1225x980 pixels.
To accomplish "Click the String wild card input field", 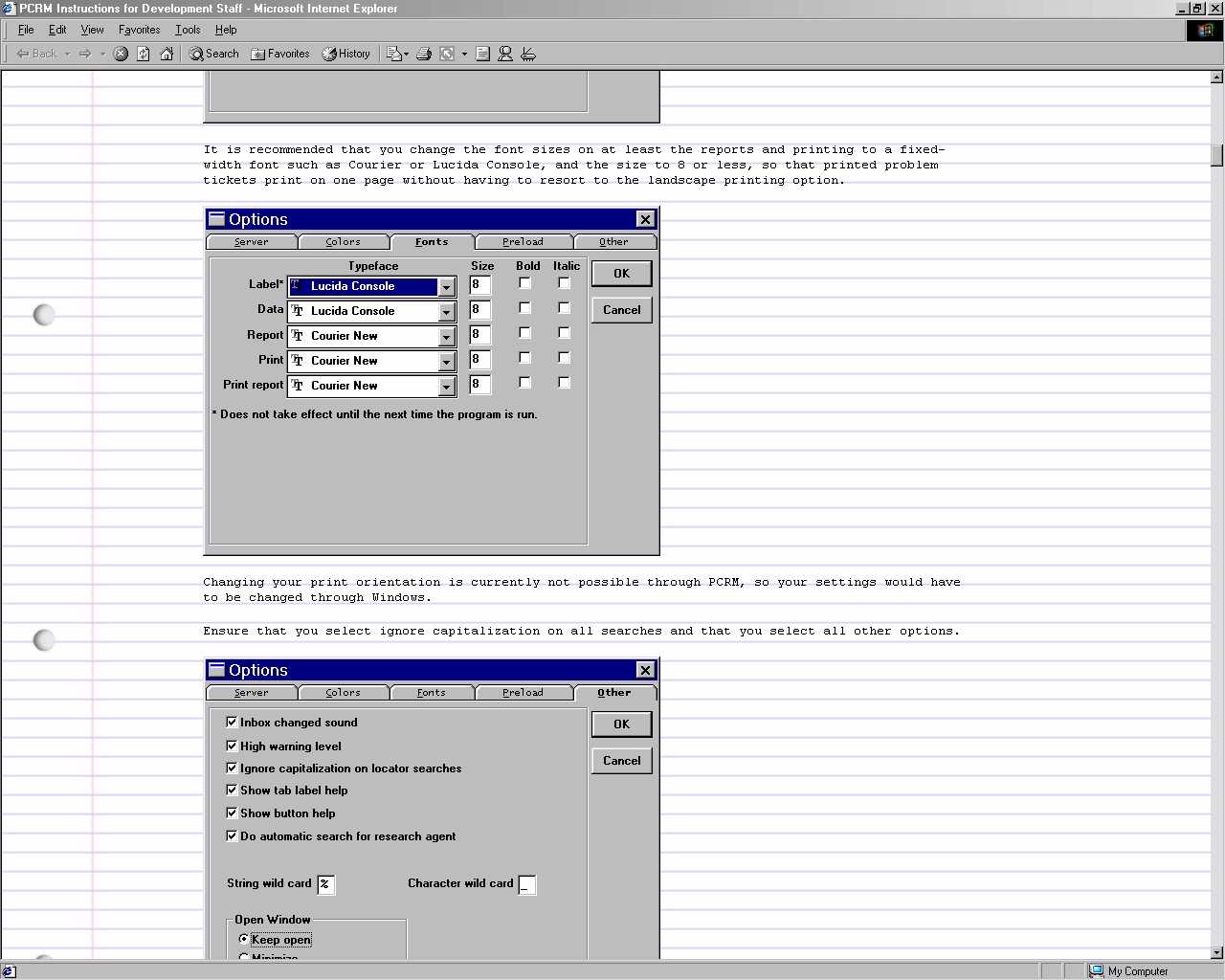I will (x=325, y=884).
